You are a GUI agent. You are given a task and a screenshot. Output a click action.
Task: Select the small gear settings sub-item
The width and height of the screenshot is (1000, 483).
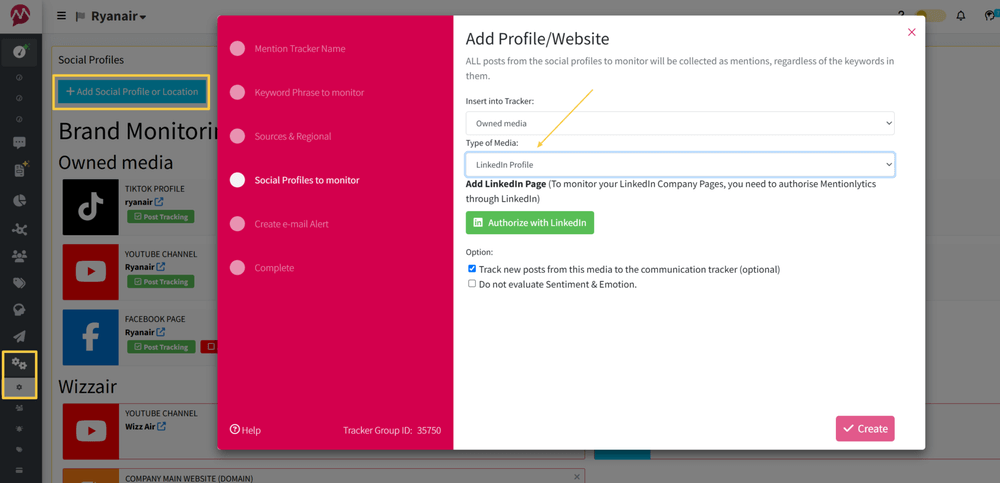pos(20,387)
